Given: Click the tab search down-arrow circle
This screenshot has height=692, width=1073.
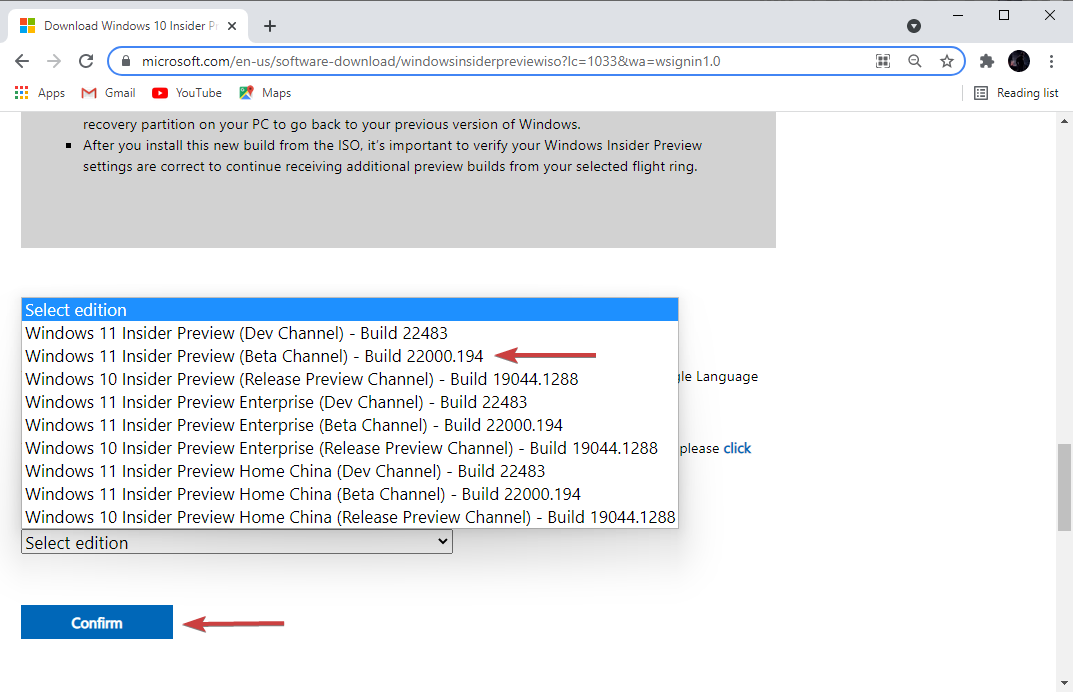Looking at the screenshot, I should click(x=914, y=26).
